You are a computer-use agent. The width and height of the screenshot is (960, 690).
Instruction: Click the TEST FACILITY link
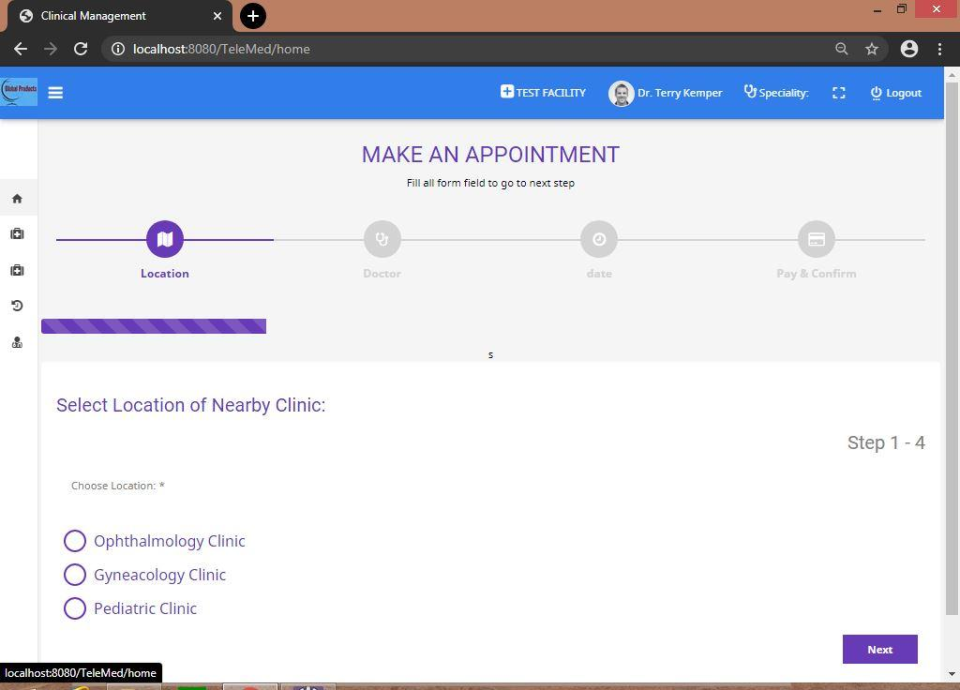pyautogui.click(x=542, y=92)
